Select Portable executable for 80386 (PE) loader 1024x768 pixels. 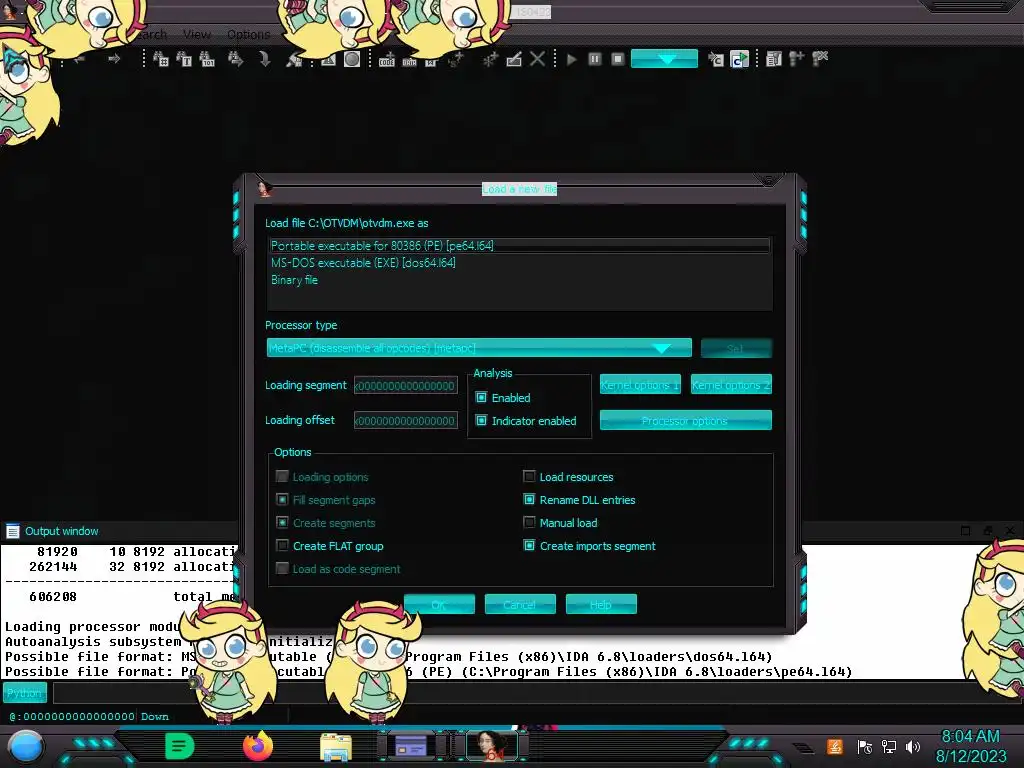coord(519,246)
